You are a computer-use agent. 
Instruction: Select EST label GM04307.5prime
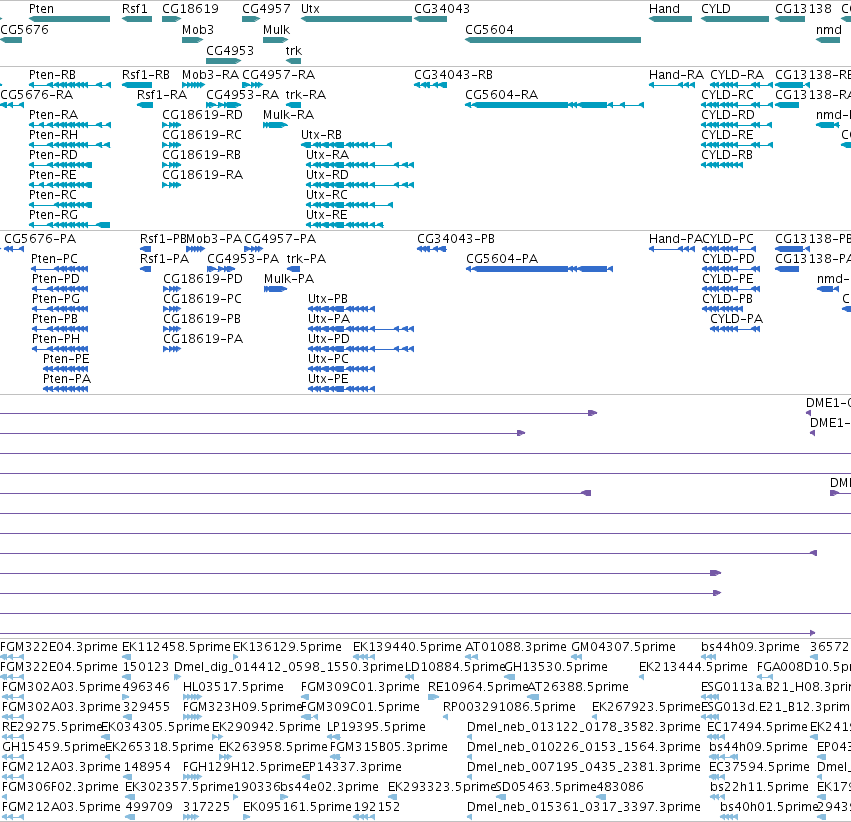(623, 647)
